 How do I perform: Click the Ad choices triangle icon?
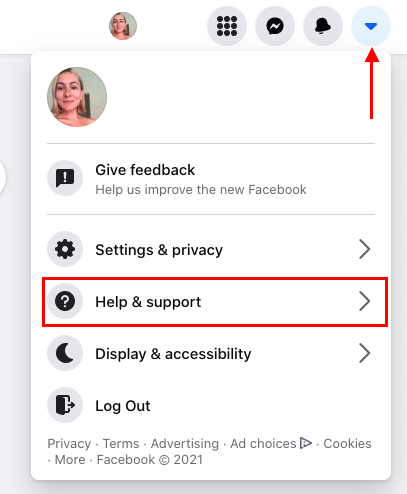click(306, 443)
